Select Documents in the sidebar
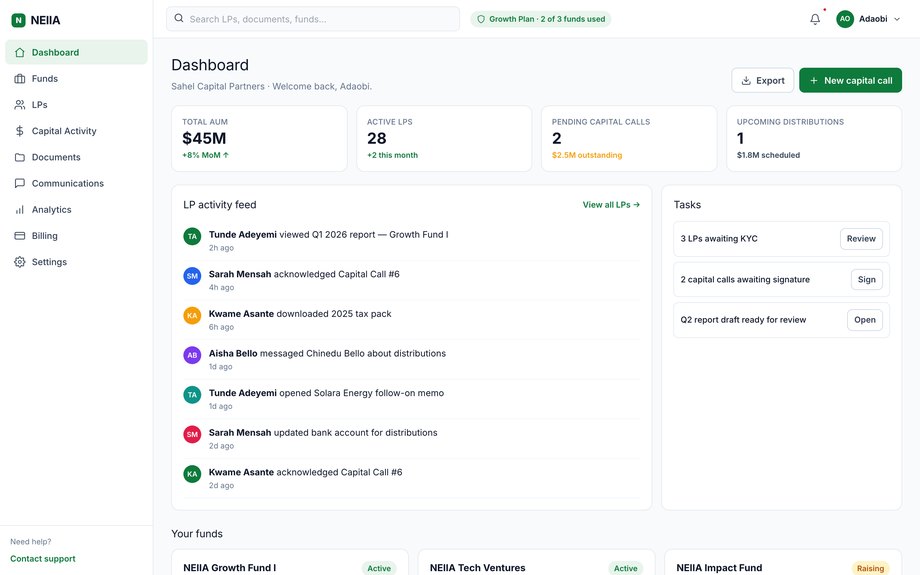920x575 pixels. (x=76, y=157)
